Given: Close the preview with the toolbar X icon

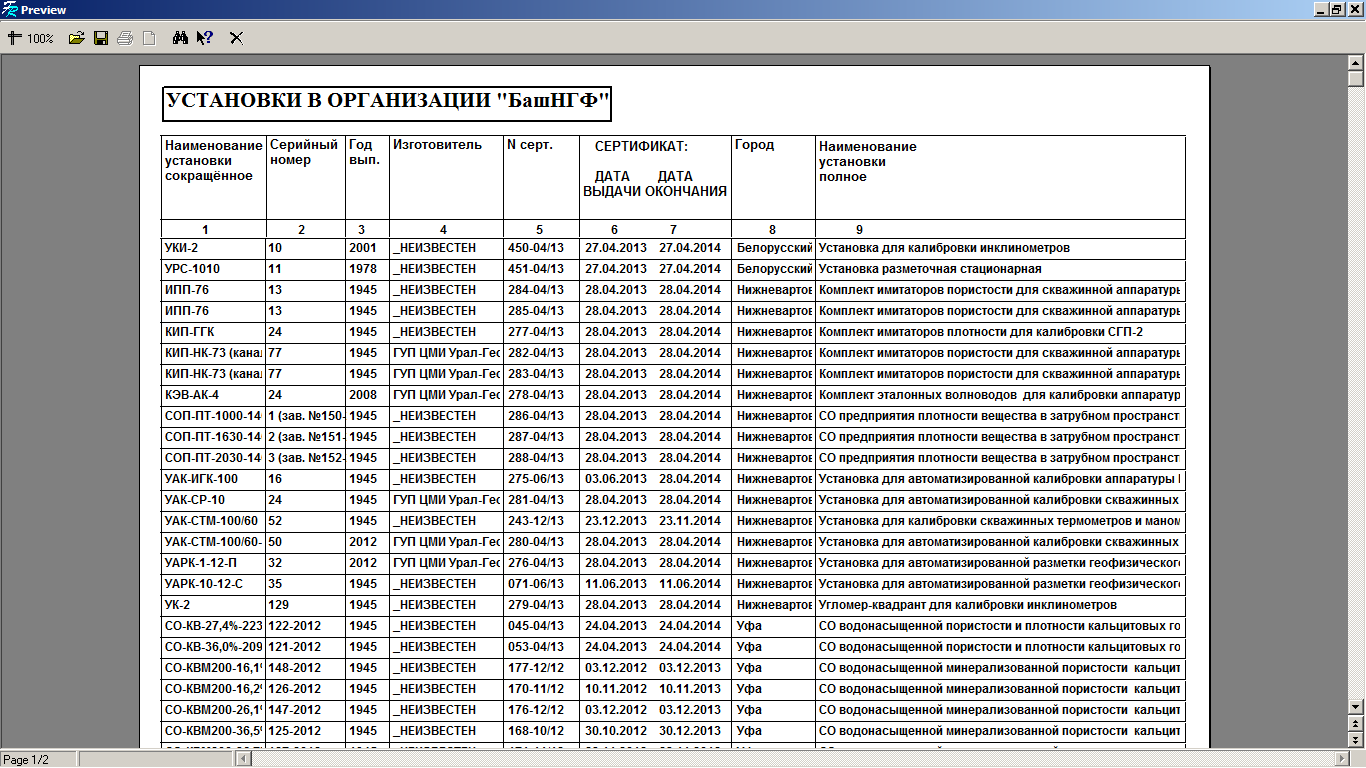Looking at the screenshot, I should tap(237, 38).
